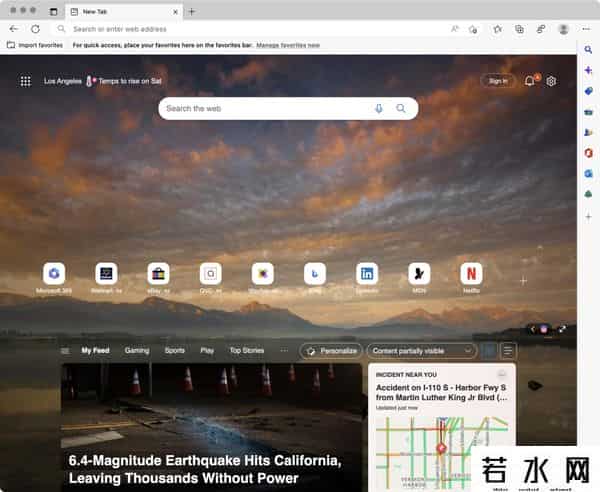Open the Favorites star icon in toolbar
This screenshot has height=492, width=600.
pos(497,29)
